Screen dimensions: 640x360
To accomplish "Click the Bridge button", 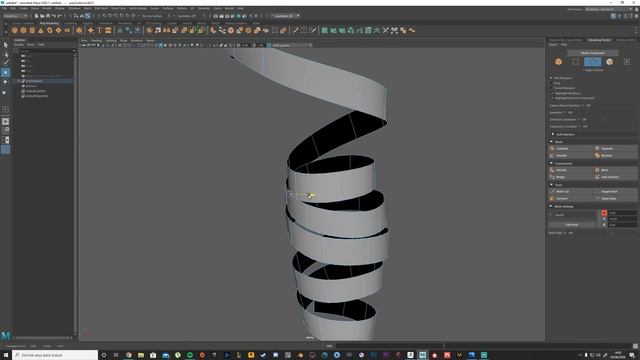I will 571,177.
